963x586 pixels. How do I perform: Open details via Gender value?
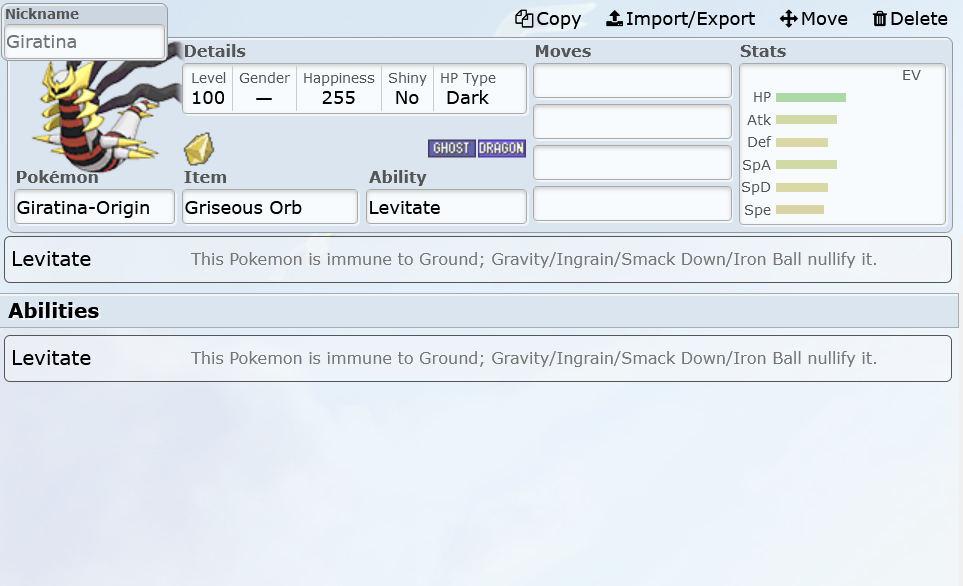[x=264, y=89]
